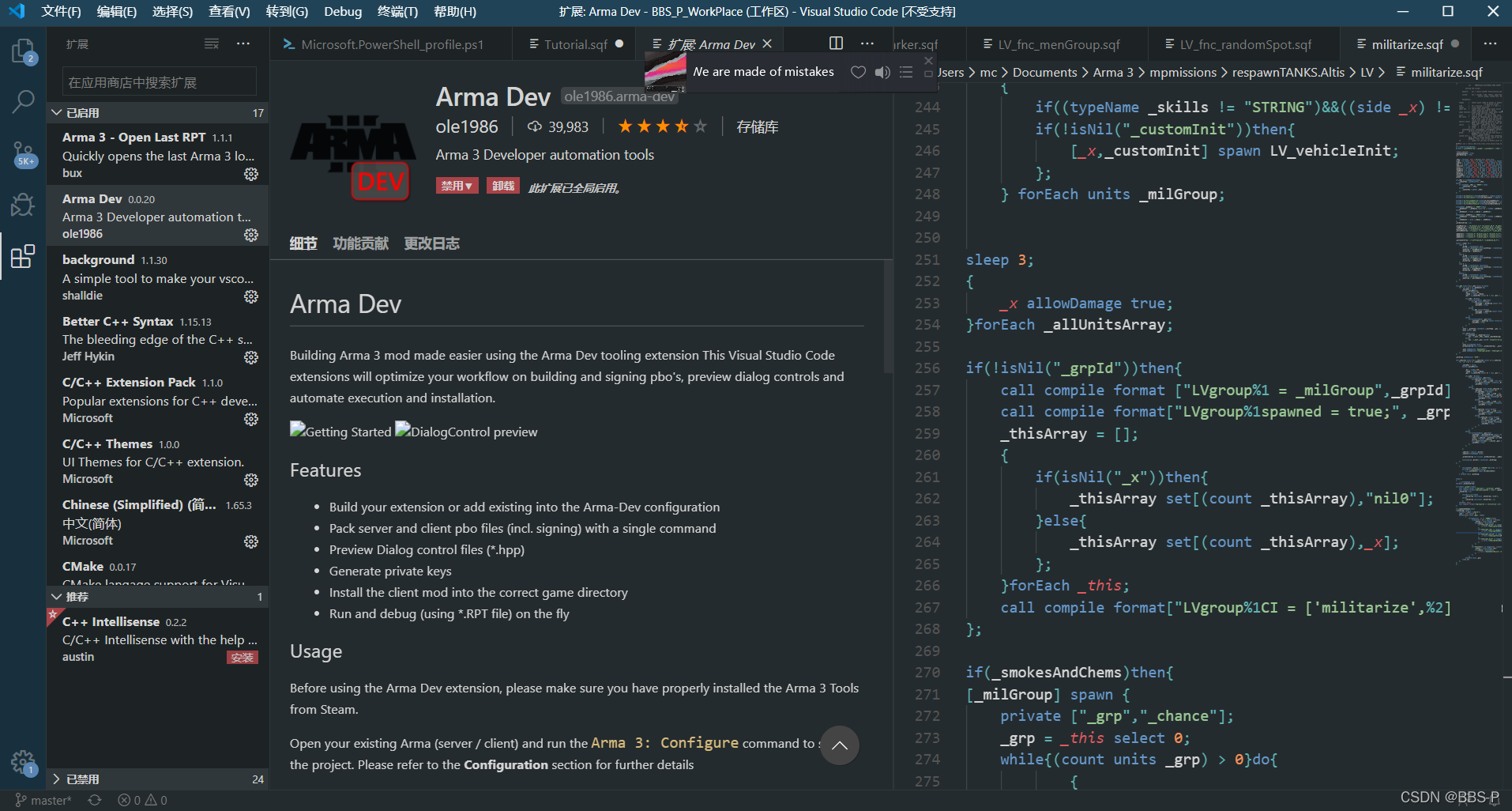Expand the 已禁用 disabled section

click(158, 779)
